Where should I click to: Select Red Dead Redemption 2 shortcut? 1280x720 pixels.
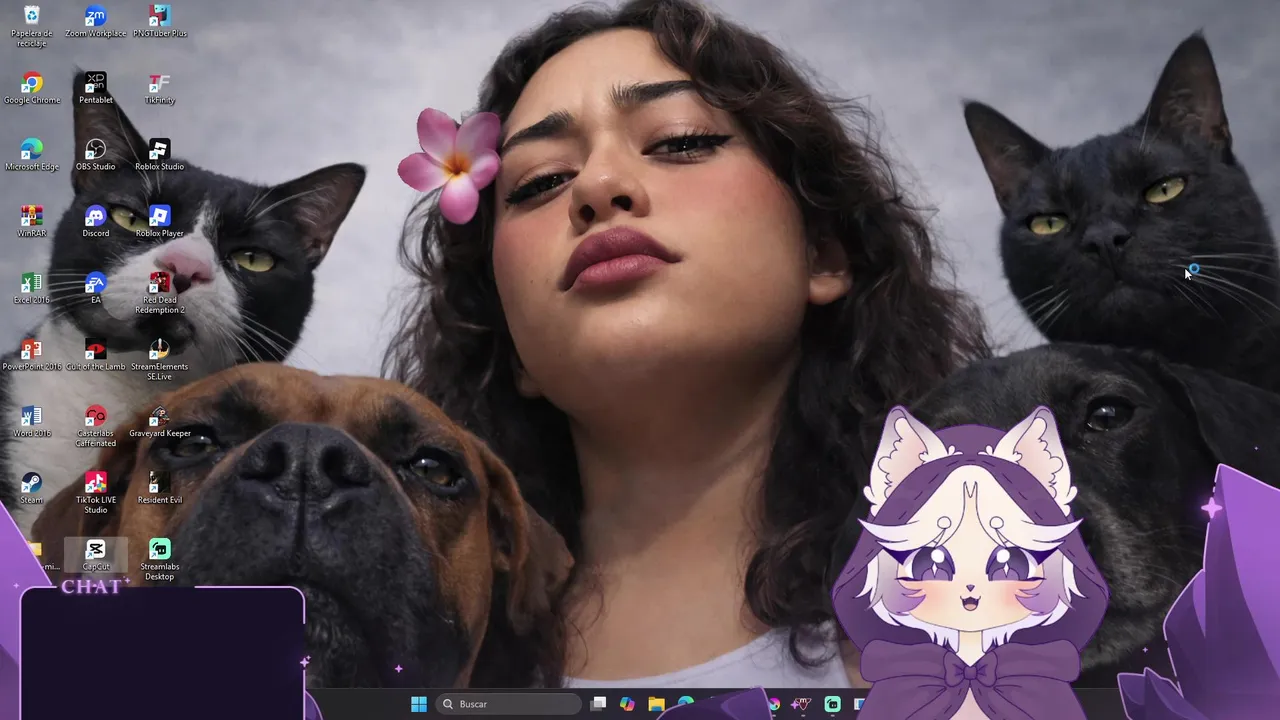coord(159,293)
